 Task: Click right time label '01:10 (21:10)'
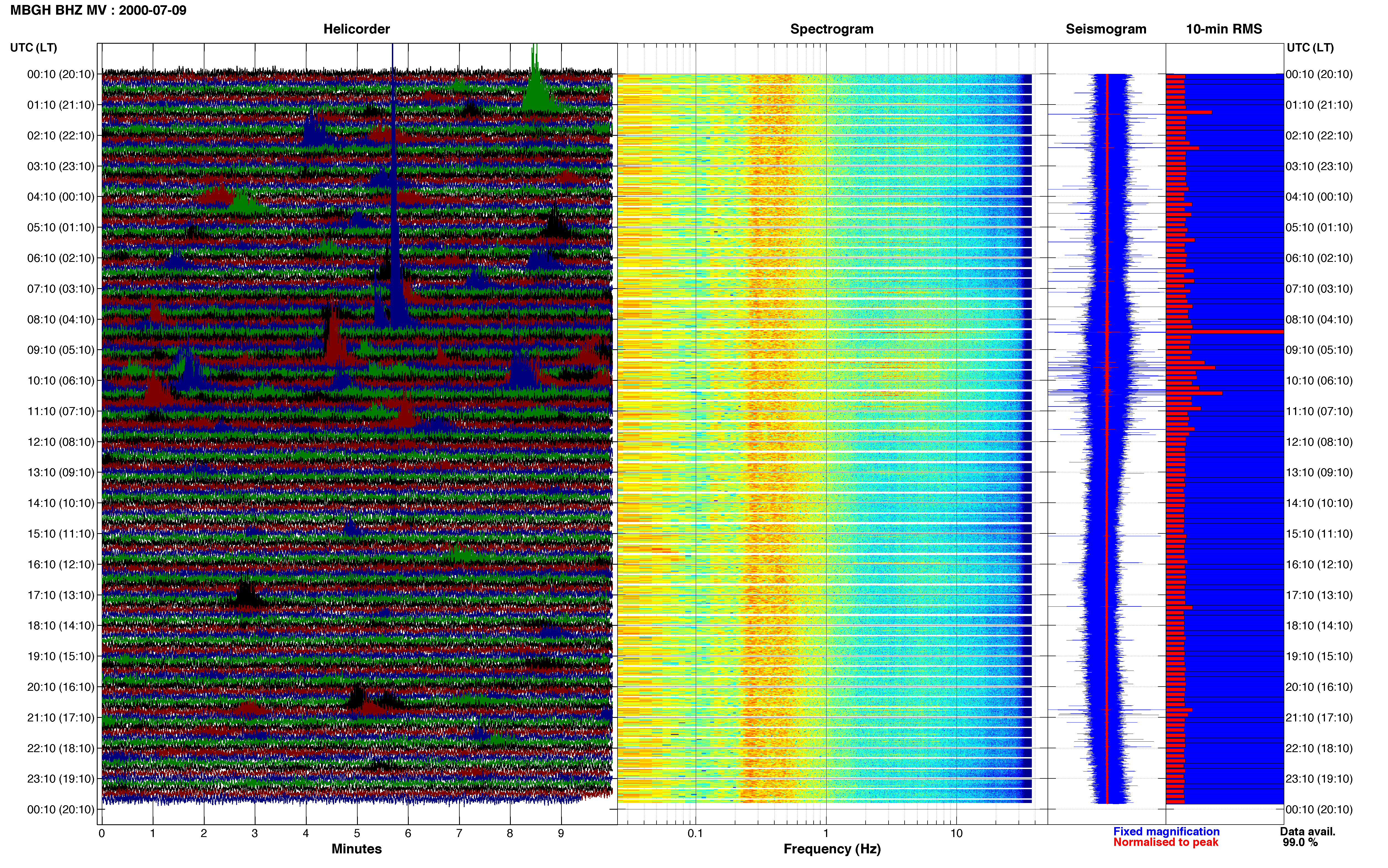point(1319,105)
